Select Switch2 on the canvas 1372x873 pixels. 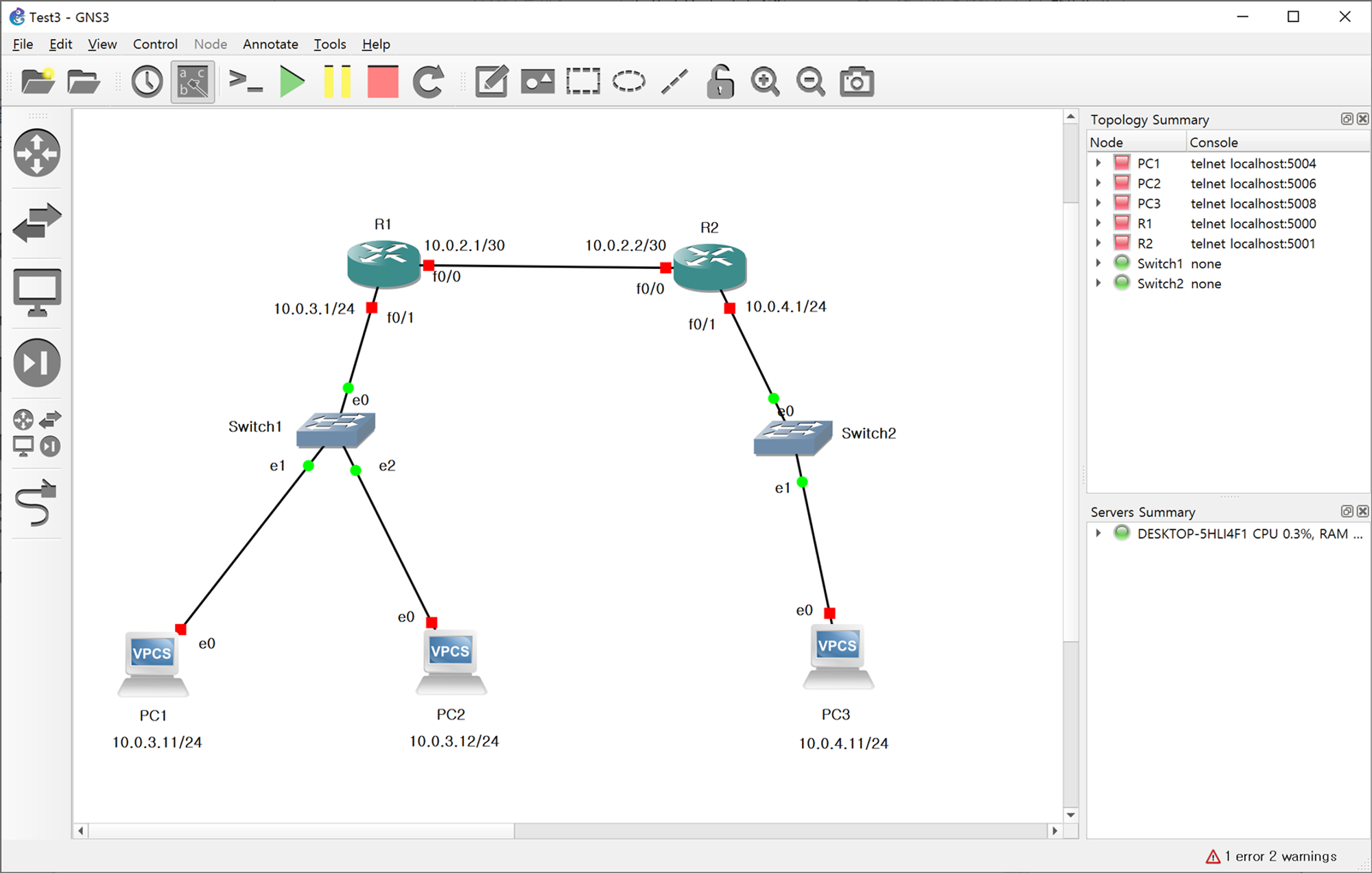[x=793, y=438]
